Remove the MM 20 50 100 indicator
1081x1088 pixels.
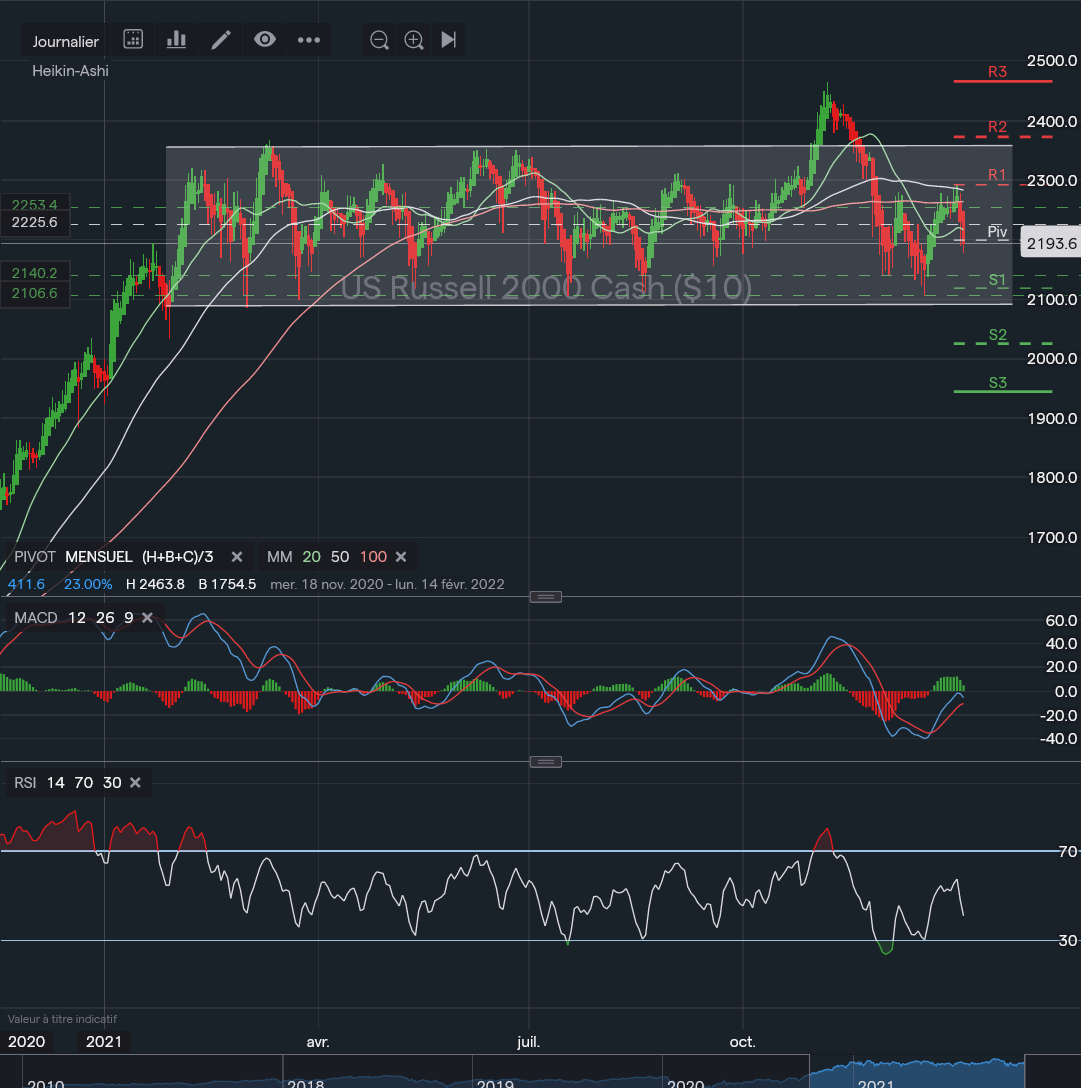pos(400,556)
